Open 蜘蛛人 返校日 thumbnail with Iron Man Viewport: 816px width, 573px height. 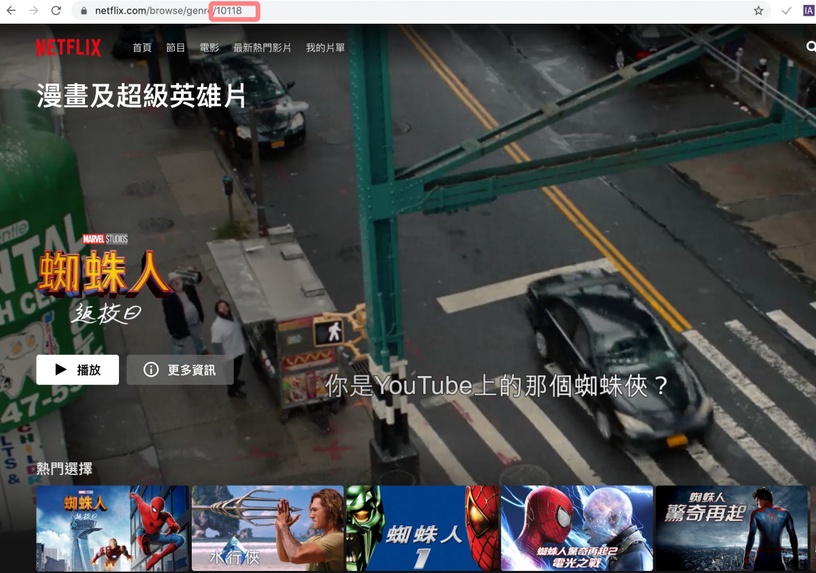[112, 528]
